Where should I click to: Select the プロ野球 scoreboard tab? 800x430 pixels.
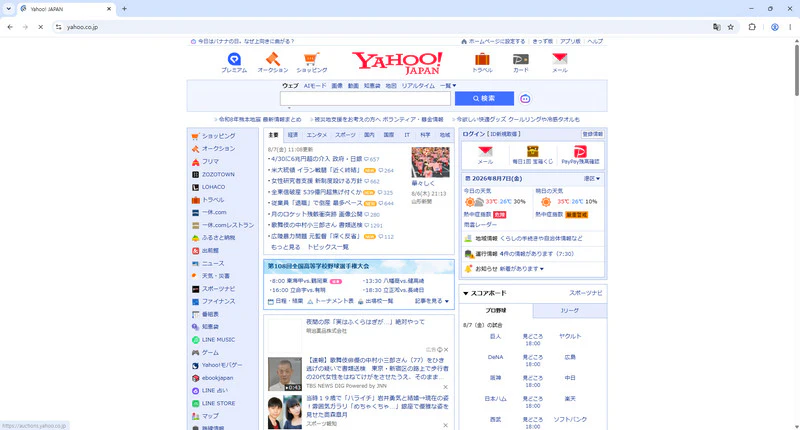tap(496, 311)
